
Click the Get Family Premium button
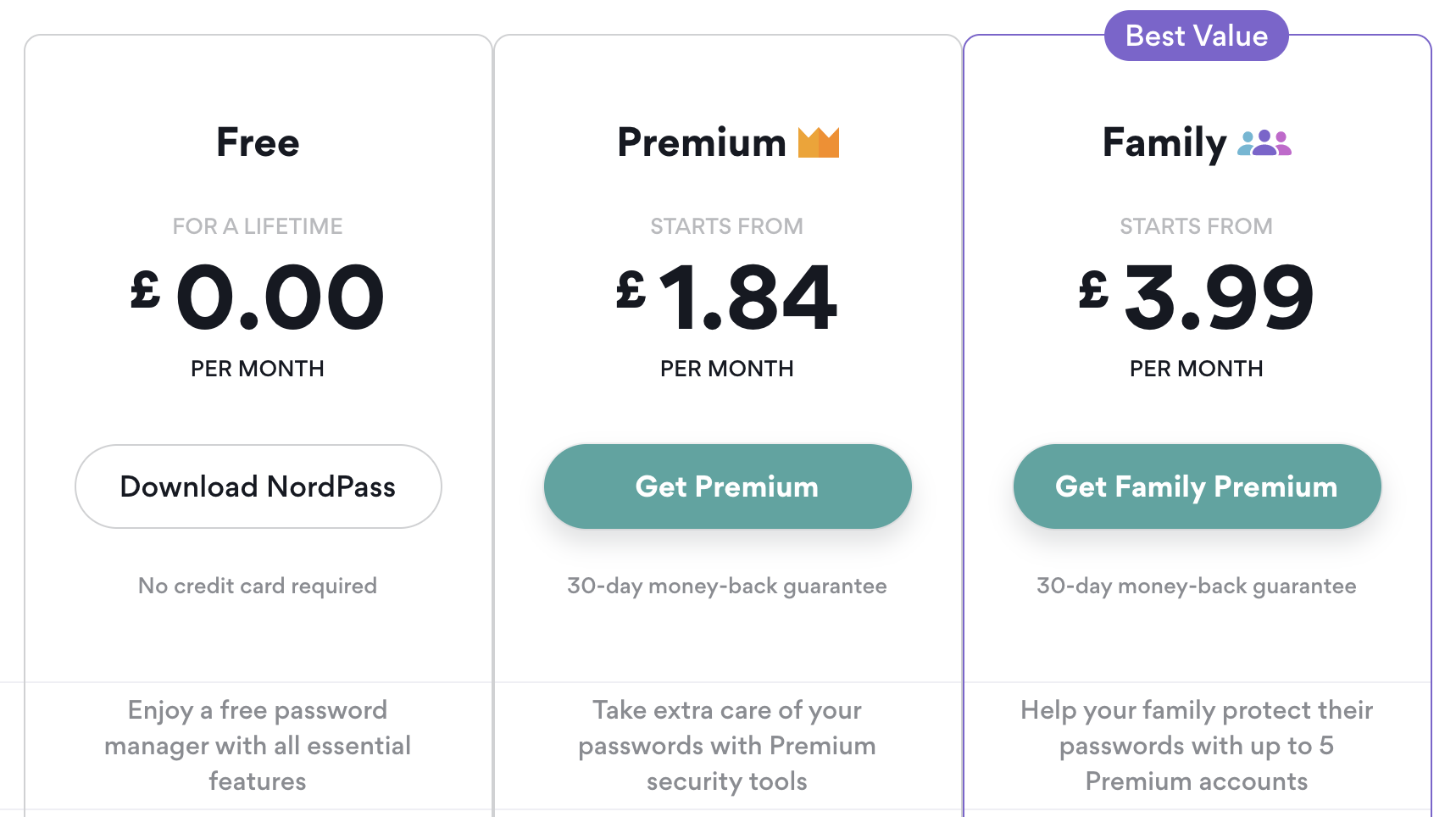pyautogui.click(x=1197, y=486)
